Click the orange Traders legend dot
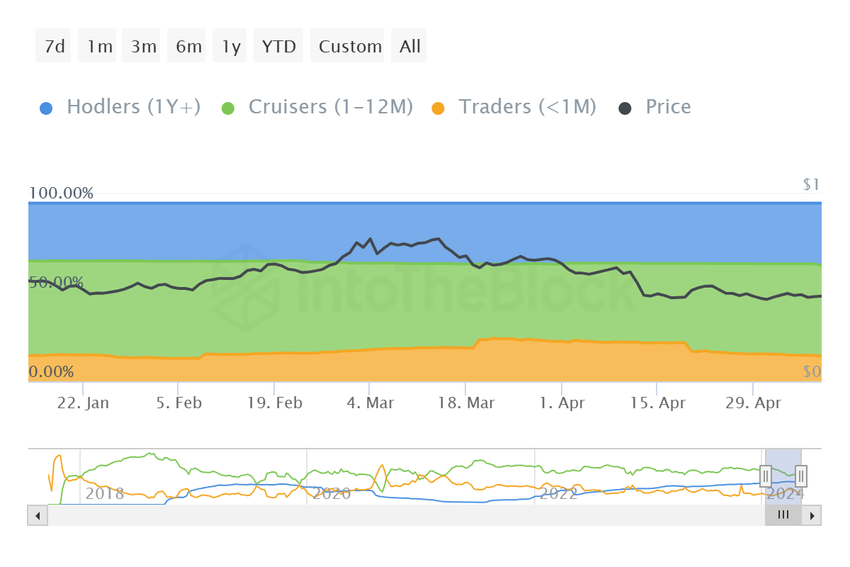The width and height of the screenshot is (850, 567). (x=437, y=107)
